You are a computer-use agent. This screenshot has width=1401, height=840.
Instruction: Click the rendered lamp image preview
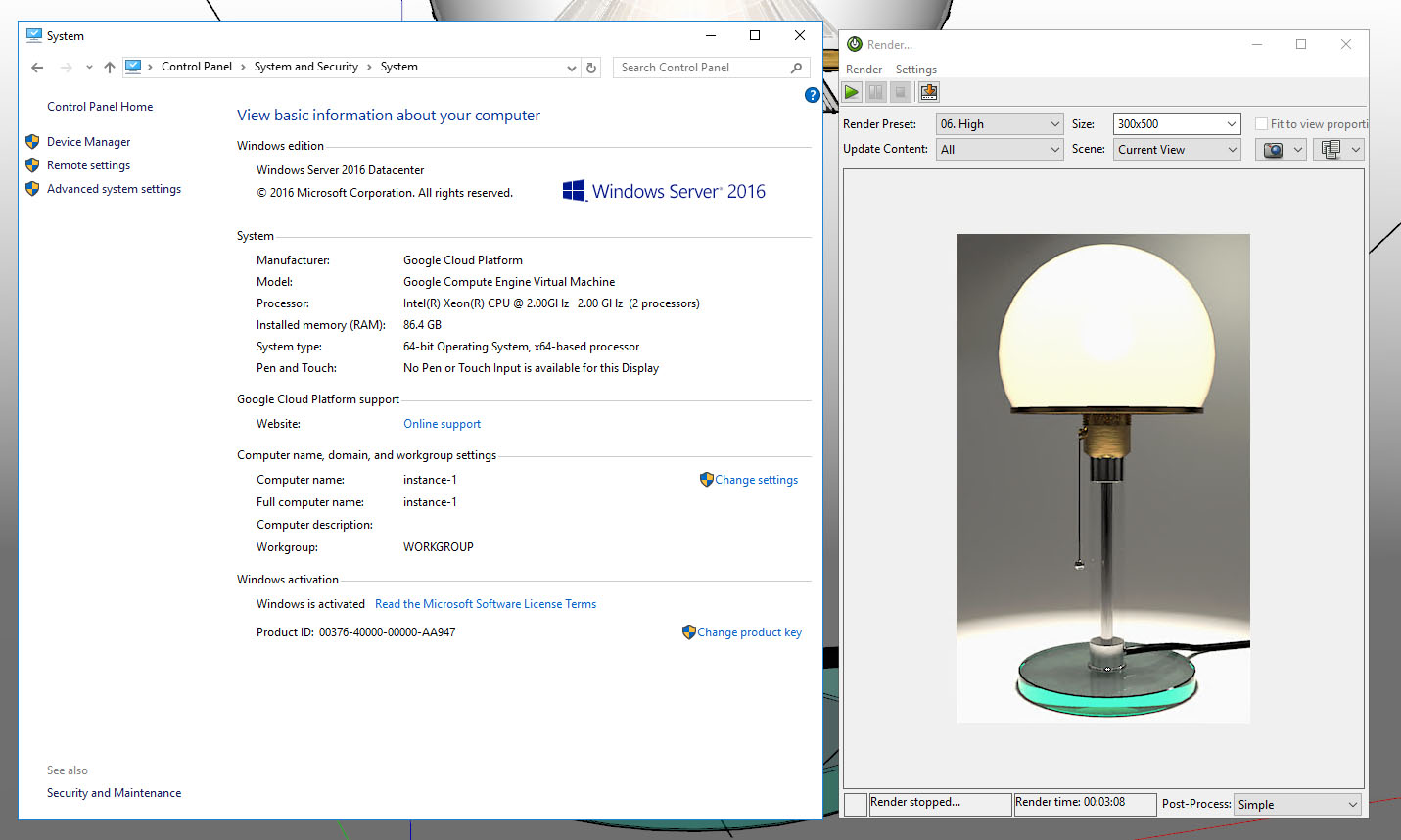1103,479
